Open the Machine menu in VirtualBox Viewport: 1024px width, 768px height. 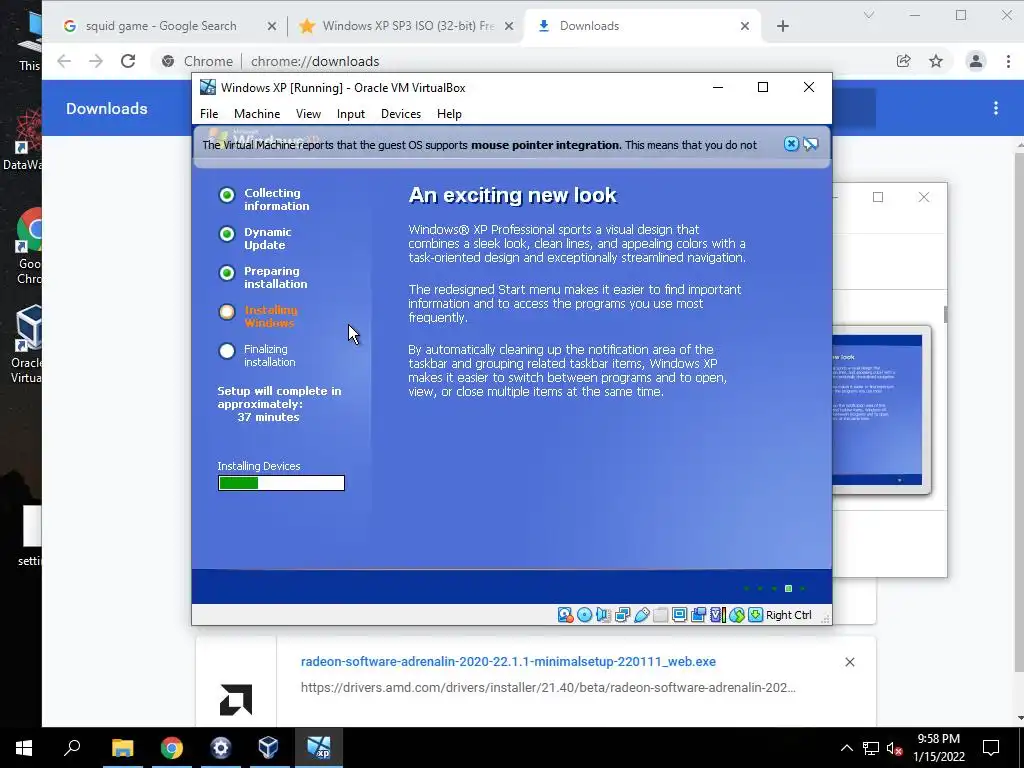[257, 114]
